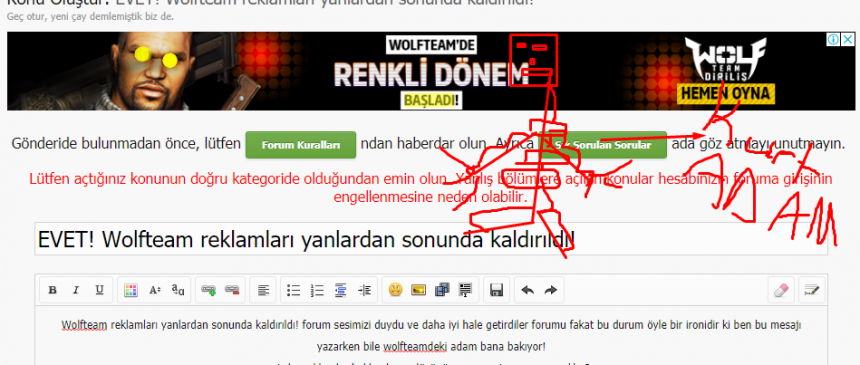Image resolution: width=860 pixels, height=365 pixels.
Task: Open the text color palette
Action: point(130,290)
